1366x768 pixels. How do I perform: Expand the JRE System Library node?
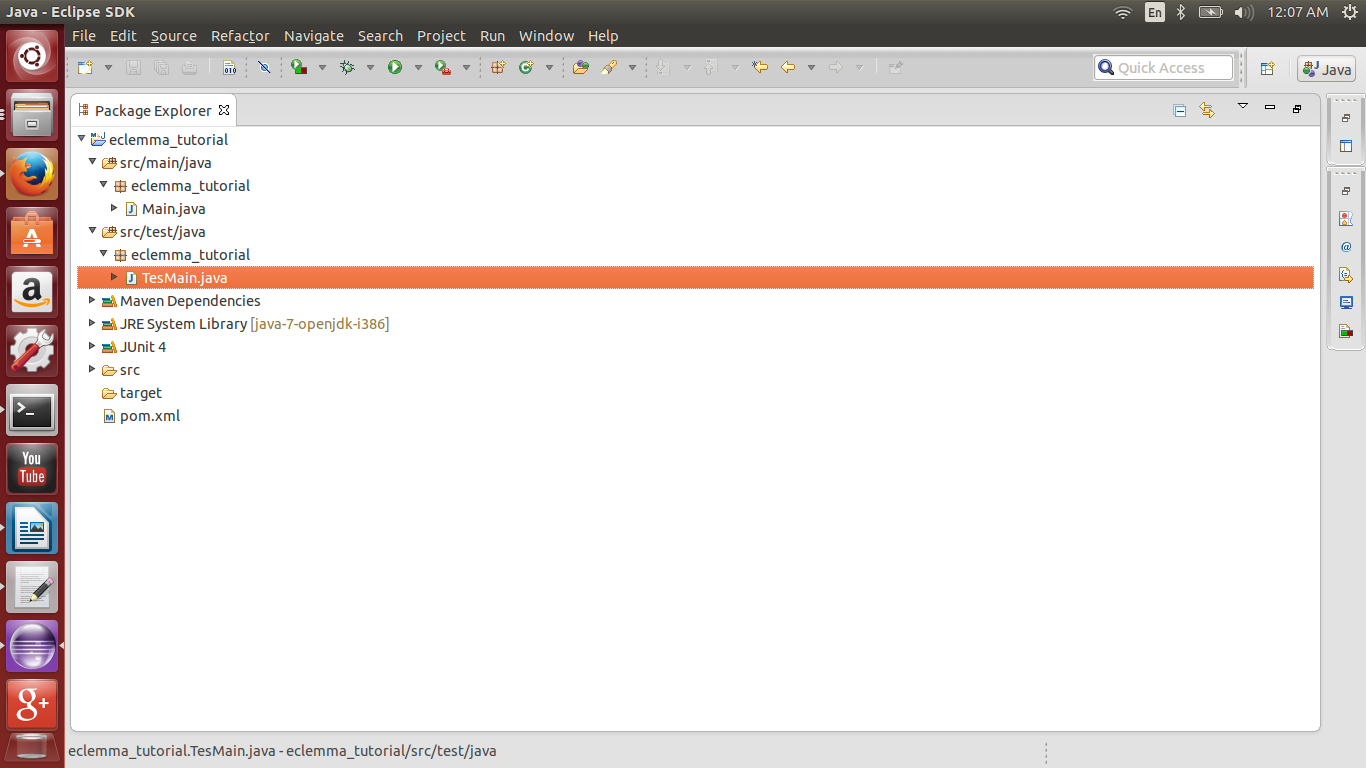[x=92, y=323]
